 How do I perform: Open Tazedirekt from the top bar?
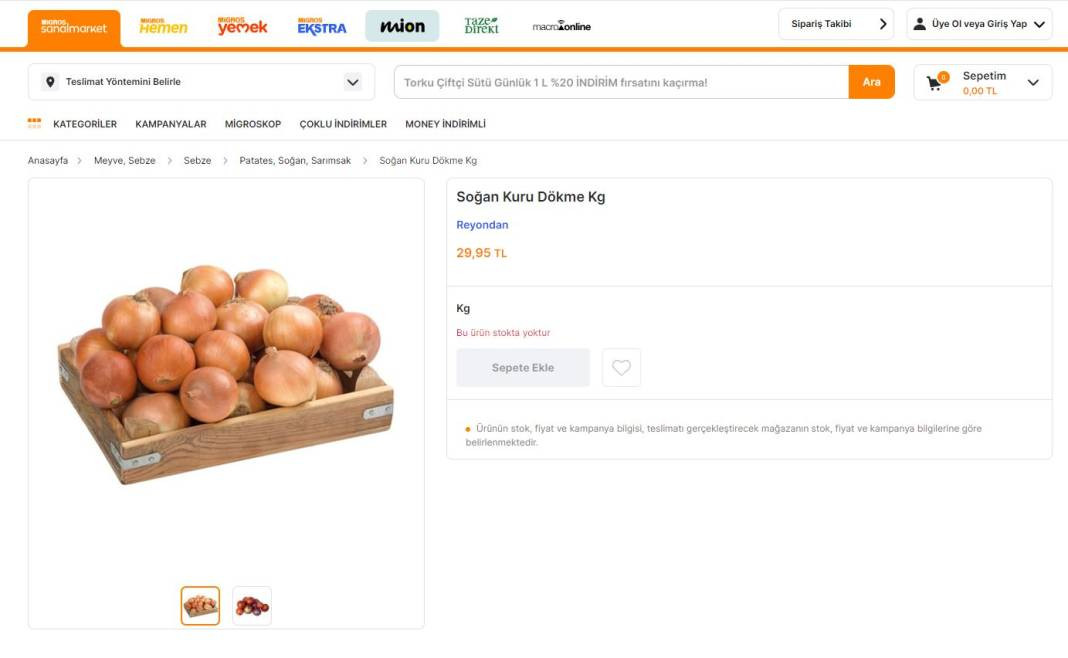[482, 25]
